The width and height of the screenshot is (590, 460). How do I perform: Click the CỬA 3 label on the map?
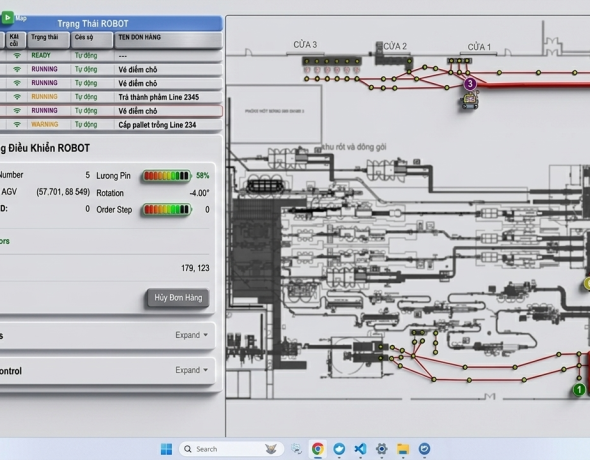[305, 45]
